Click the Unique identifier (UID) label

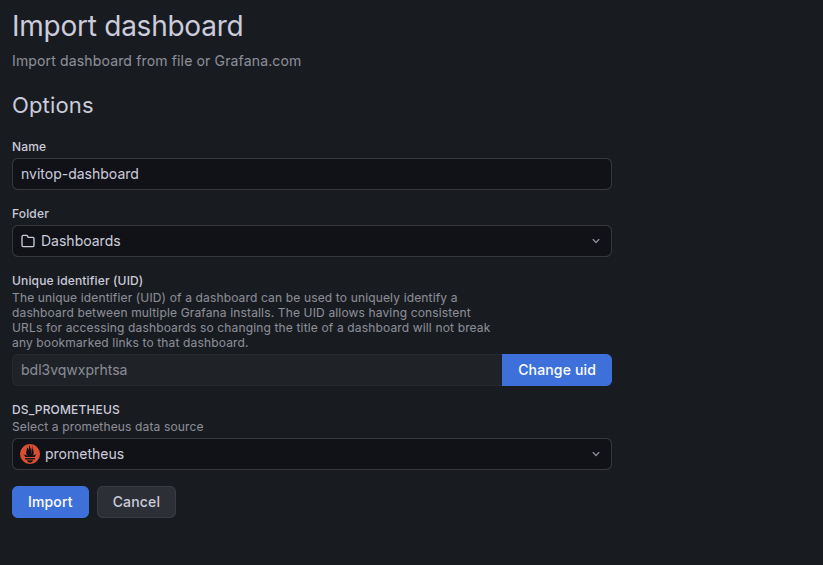click(x=78, y=281)
